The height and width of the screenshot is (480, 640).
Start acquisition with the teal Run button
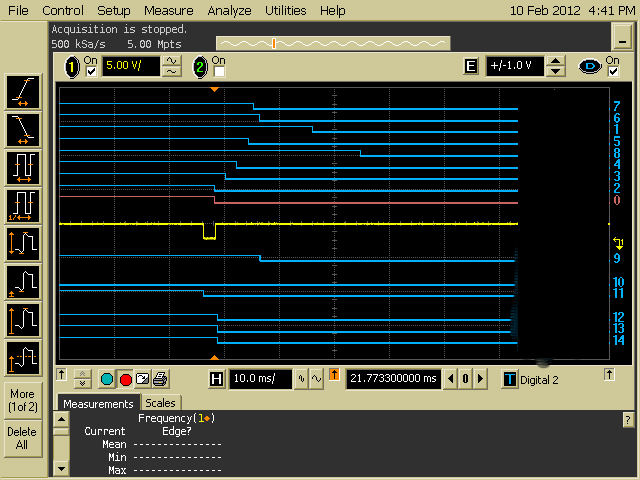click(107, 380)
